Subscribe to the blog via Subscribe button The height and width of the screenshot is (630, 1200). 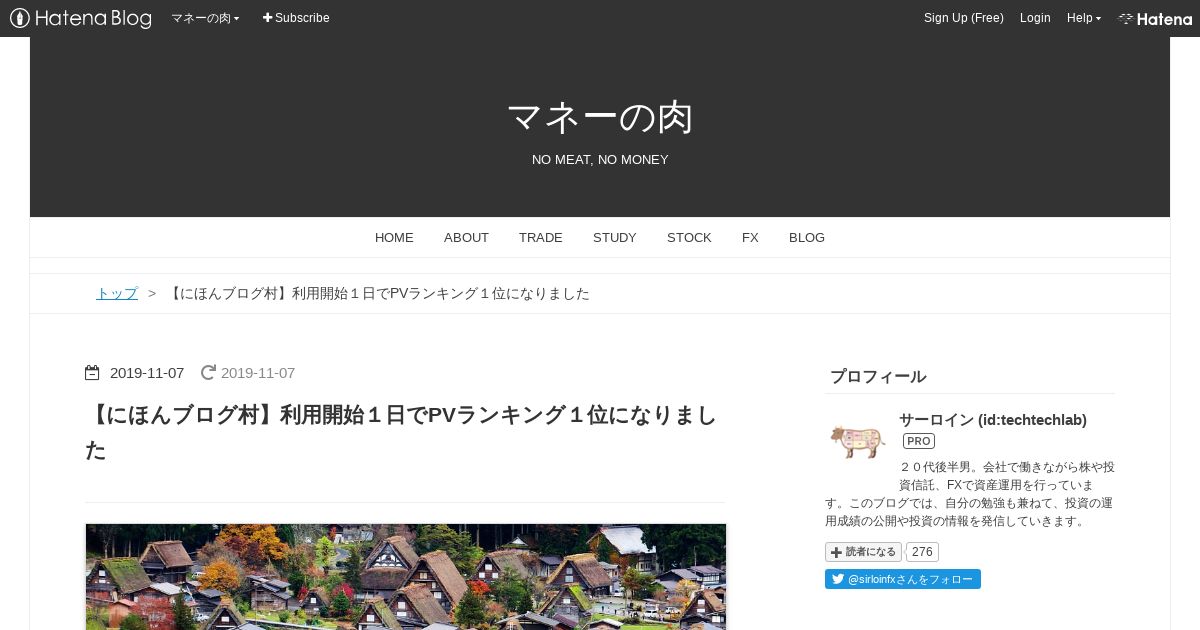(x=296, y=18)
